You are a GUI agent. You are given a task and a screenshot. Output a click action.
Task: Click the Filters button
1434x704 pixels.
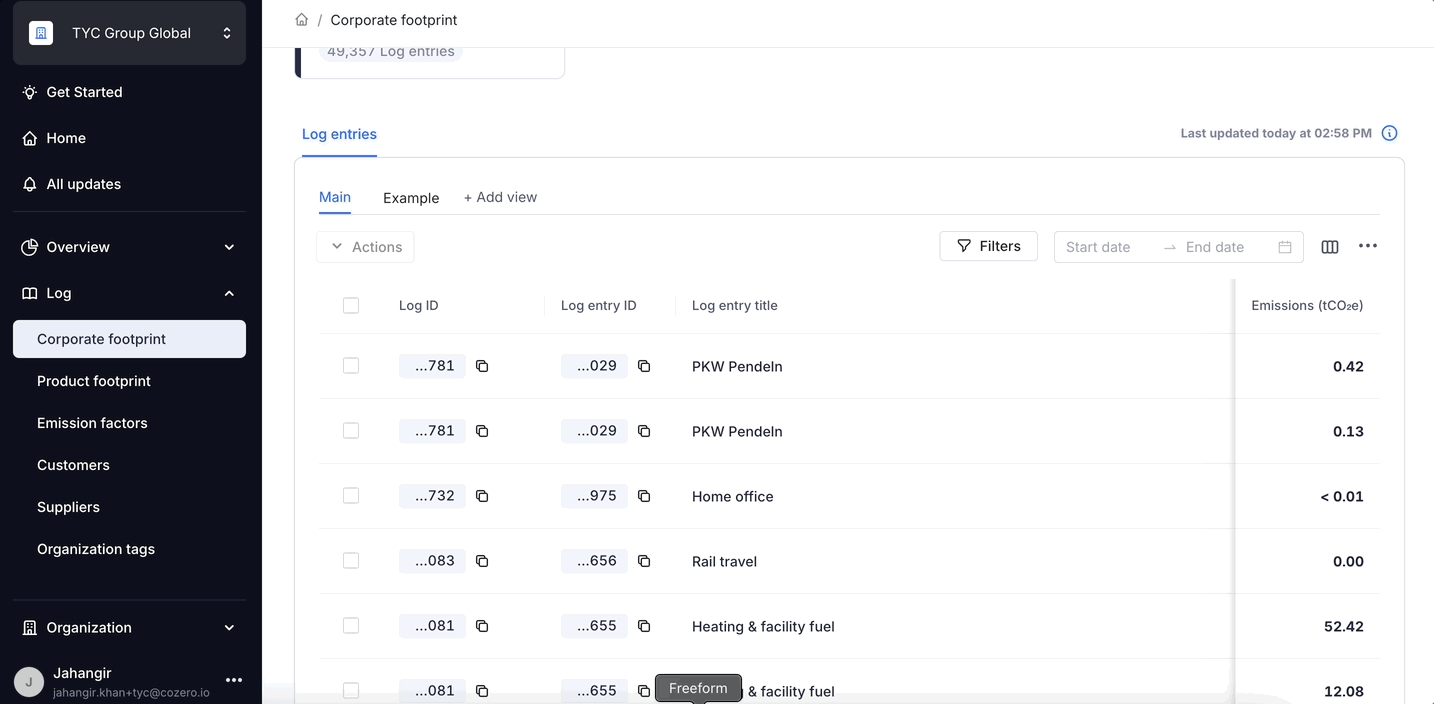click(988, 246)
